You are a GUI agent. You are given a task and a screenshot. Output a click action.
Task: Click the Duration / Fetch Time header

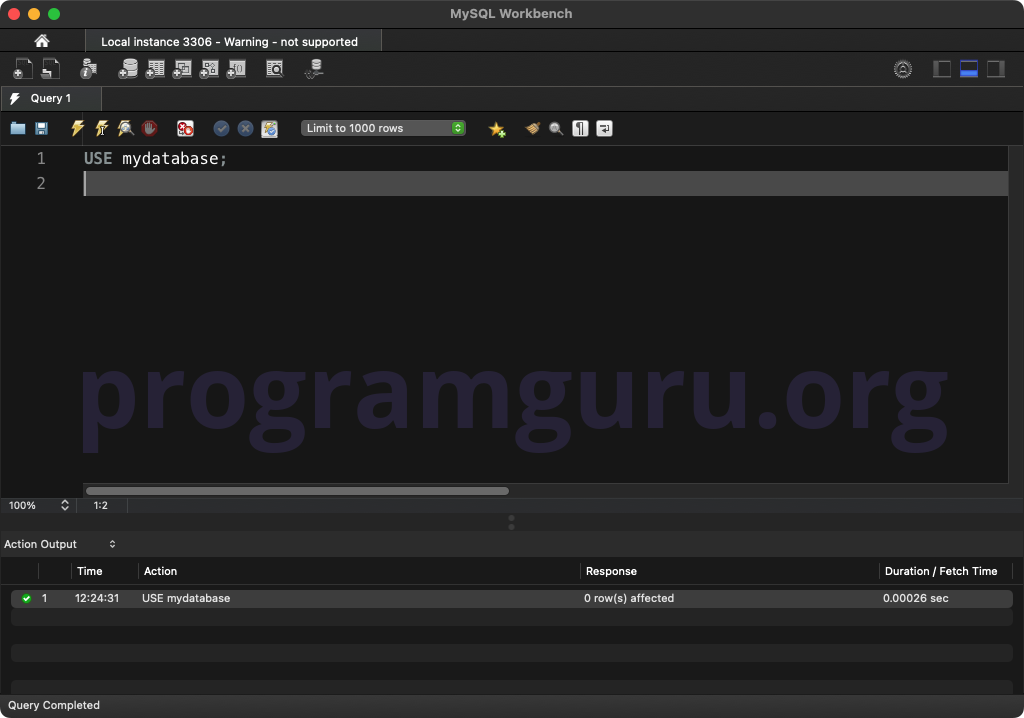coord(940,571)
